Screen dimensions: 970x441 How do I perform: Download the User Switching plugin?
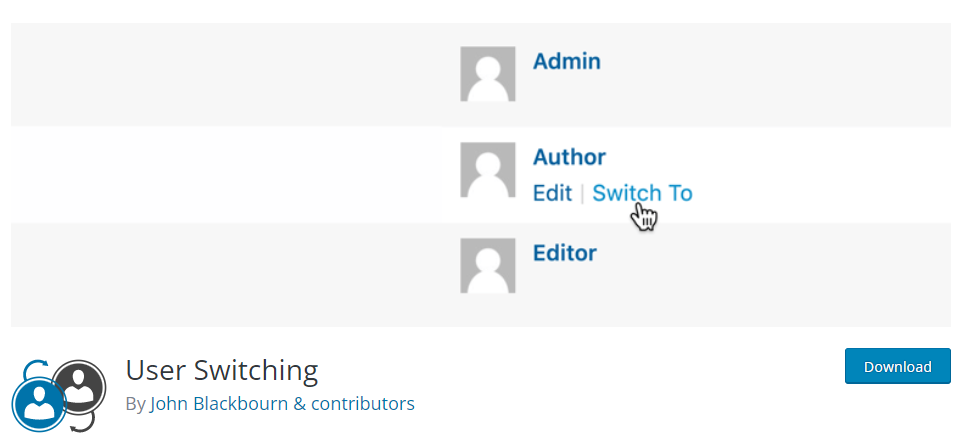pos(898,366)
